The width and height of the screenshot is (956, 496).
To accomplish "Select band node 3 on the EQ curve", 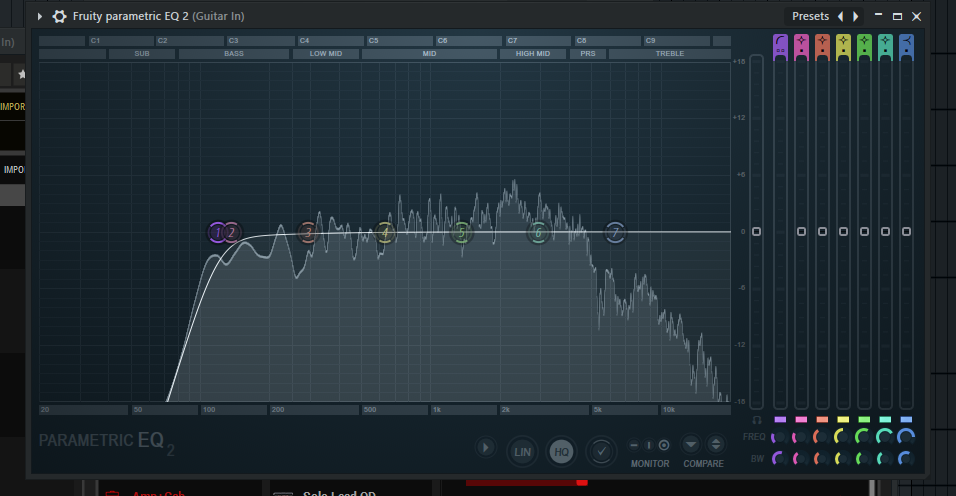I will tap(308, 233).
